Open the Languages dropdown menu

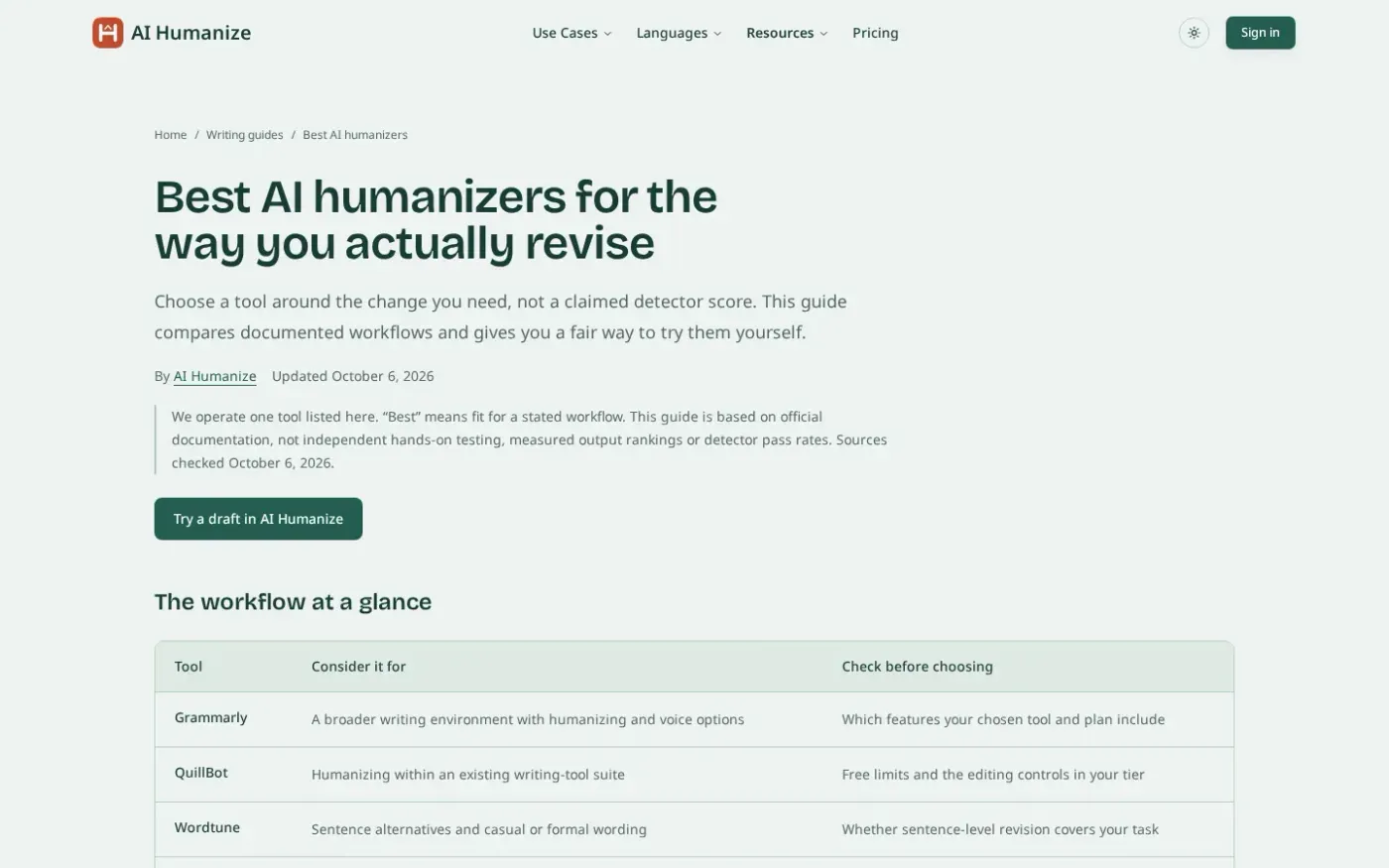tap(679, 33)
